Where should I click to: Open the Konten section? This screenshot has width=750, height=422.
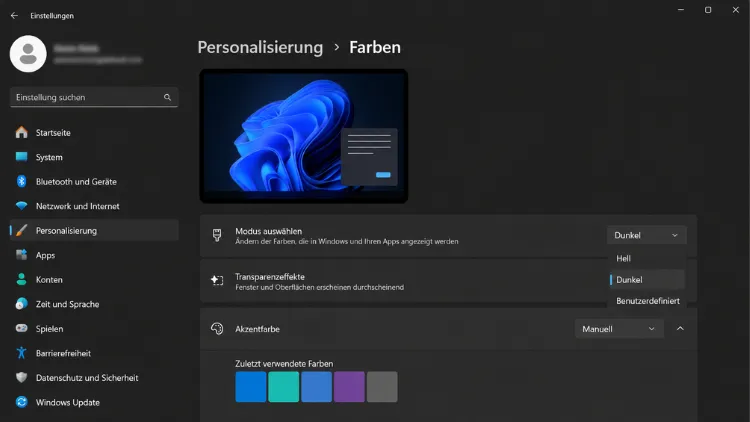tap(94, 279)
